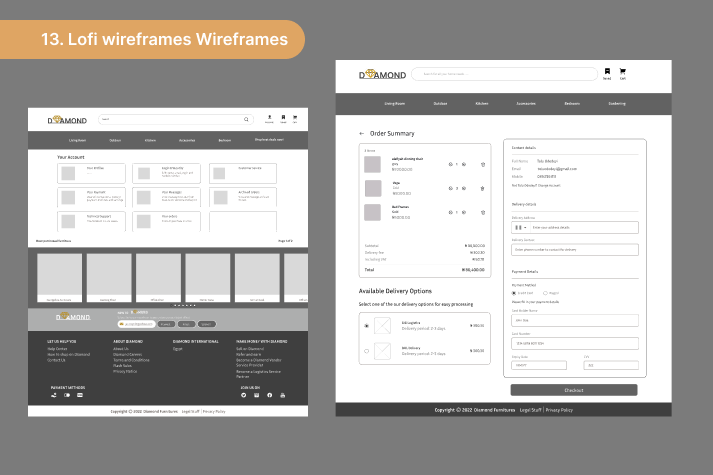The image size is (713, 475).
Task: Select the first delivery option radio button
Action: pos(366,325)
